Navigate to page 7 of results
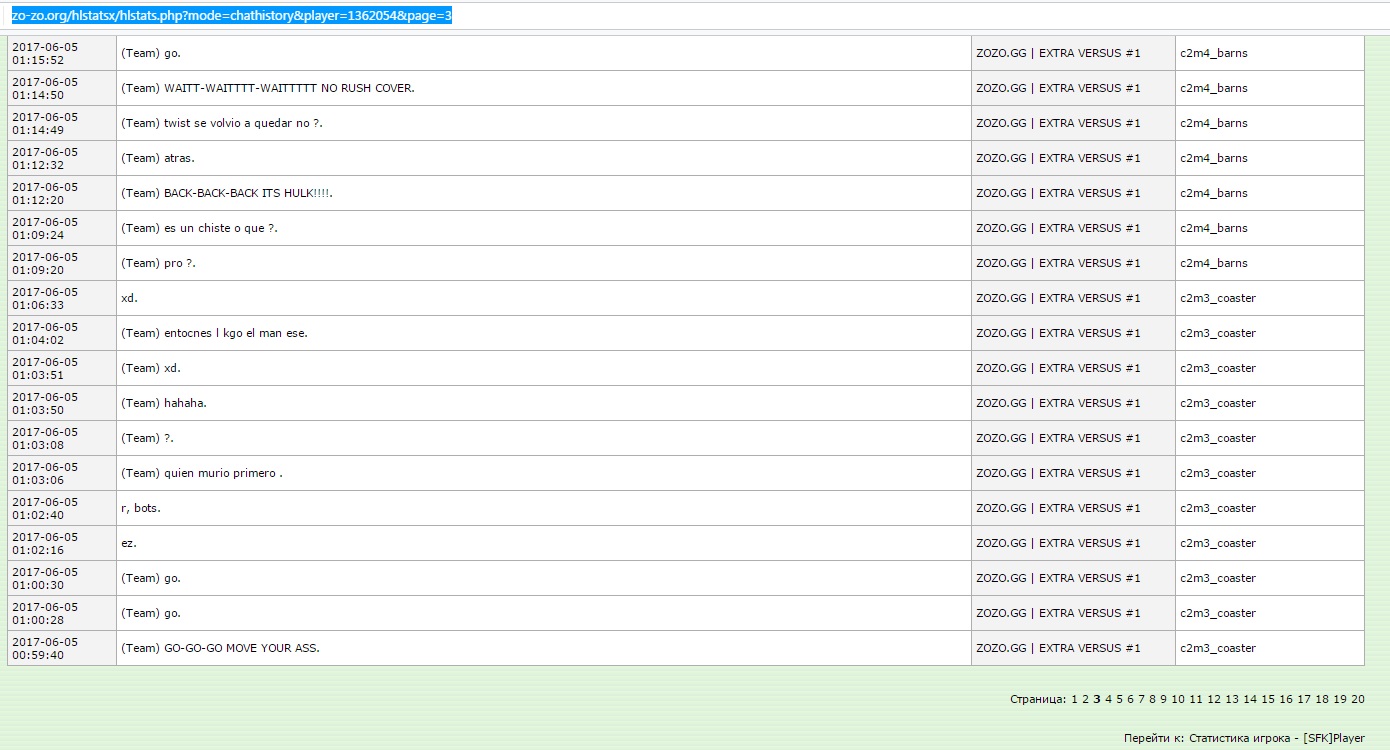This screenshot has height=750, width=1390. (1141, 700)
